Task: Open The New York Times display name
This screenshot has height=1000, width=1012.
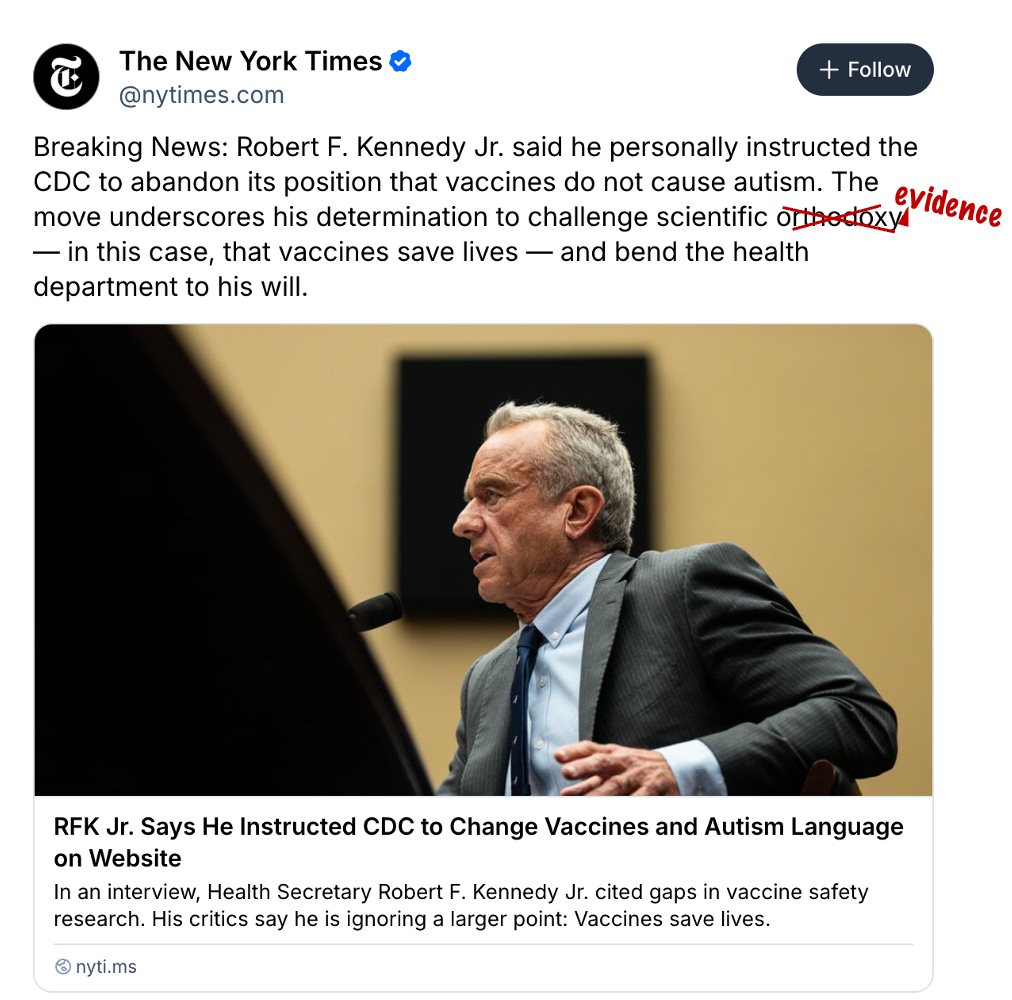Action: tap(251, 61)
